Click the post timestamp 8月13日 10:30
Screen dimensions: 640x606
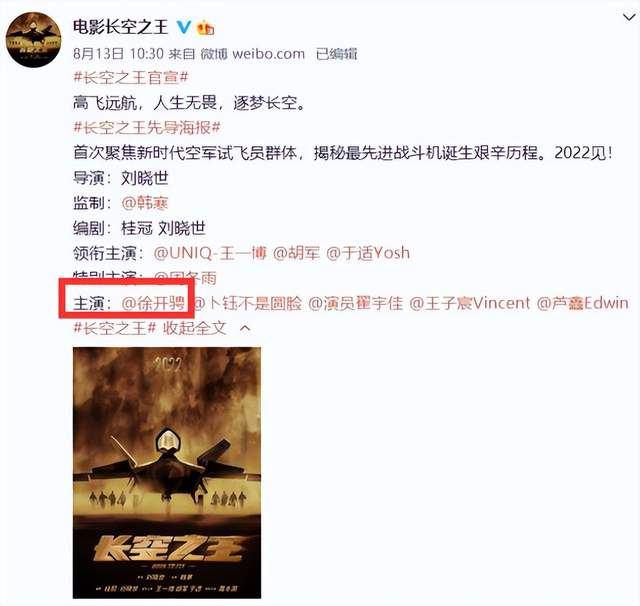click(x=118, y=54)
